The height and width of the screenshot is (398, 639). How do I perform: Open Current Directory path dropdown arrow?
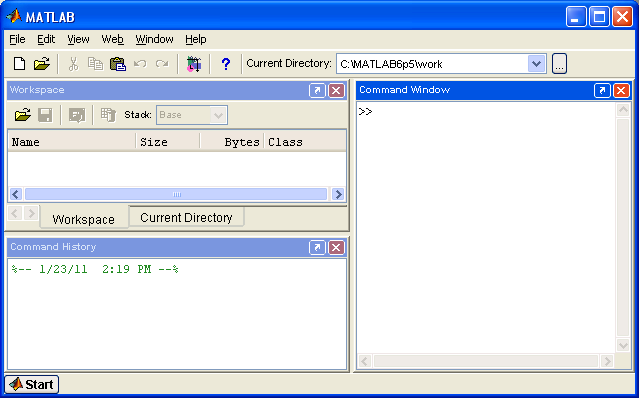tap(537, 64)
